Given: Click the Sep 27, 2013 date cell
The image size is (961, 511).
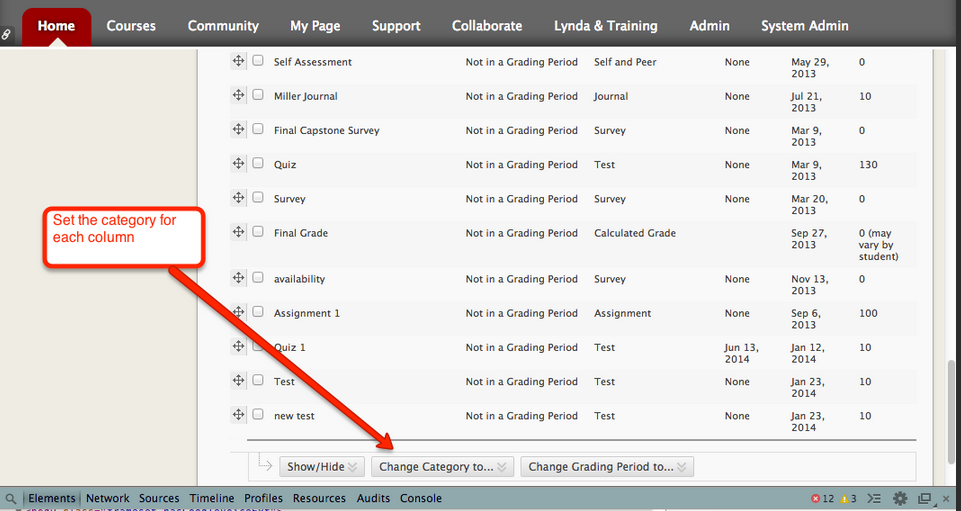Looking at the screenshot, I should pyautogui.click(x=809, y=239).
